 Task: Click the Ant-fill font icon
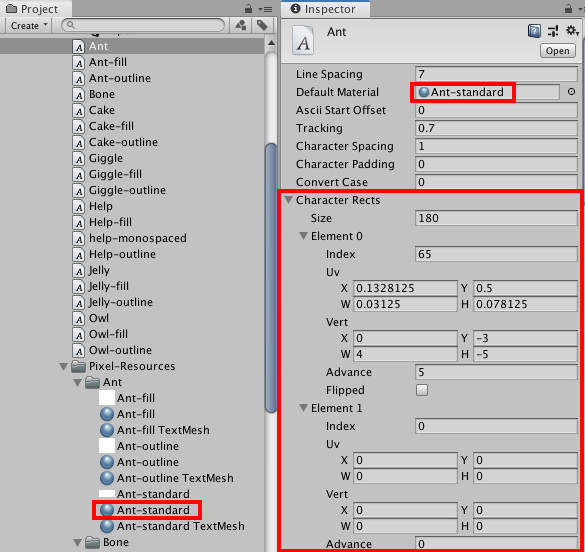(x=78, y=63)
